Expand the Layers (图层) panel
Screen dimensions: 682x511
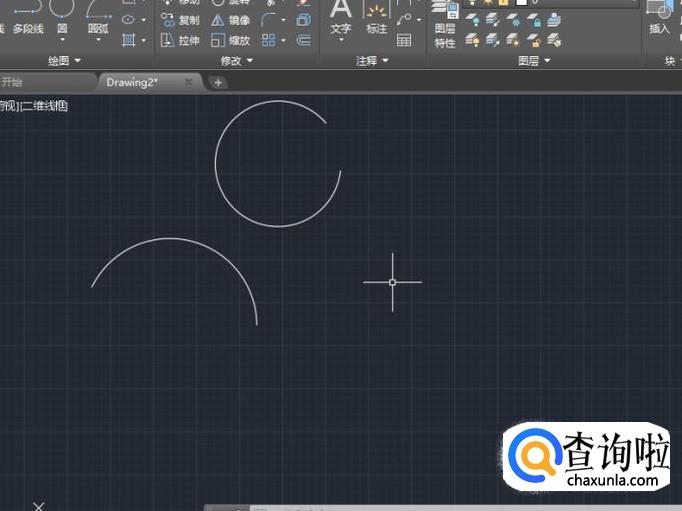pos(534,61)
